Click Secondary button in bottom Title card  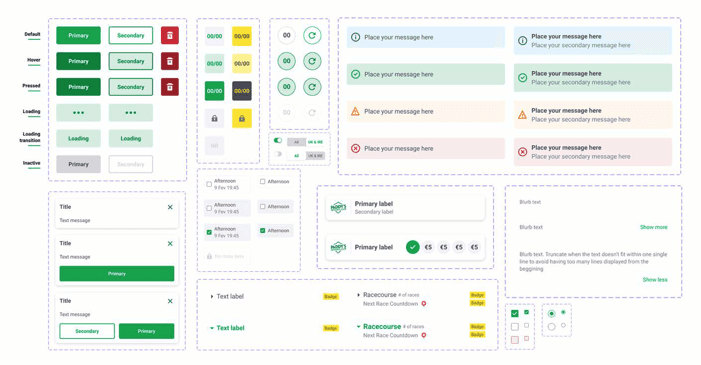(x=87, y=331)
